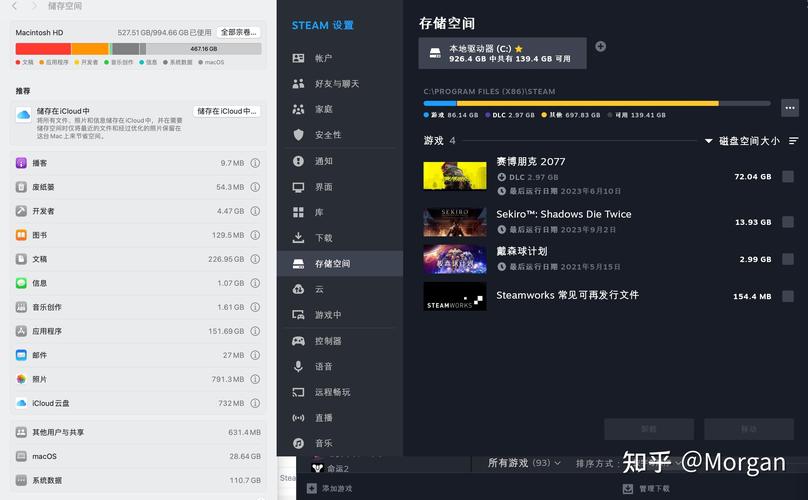Image resolution: width=808 pixels, height=500 pixels.
Task: Open the 安全性 security settings
Action: [x=340, y=135]
